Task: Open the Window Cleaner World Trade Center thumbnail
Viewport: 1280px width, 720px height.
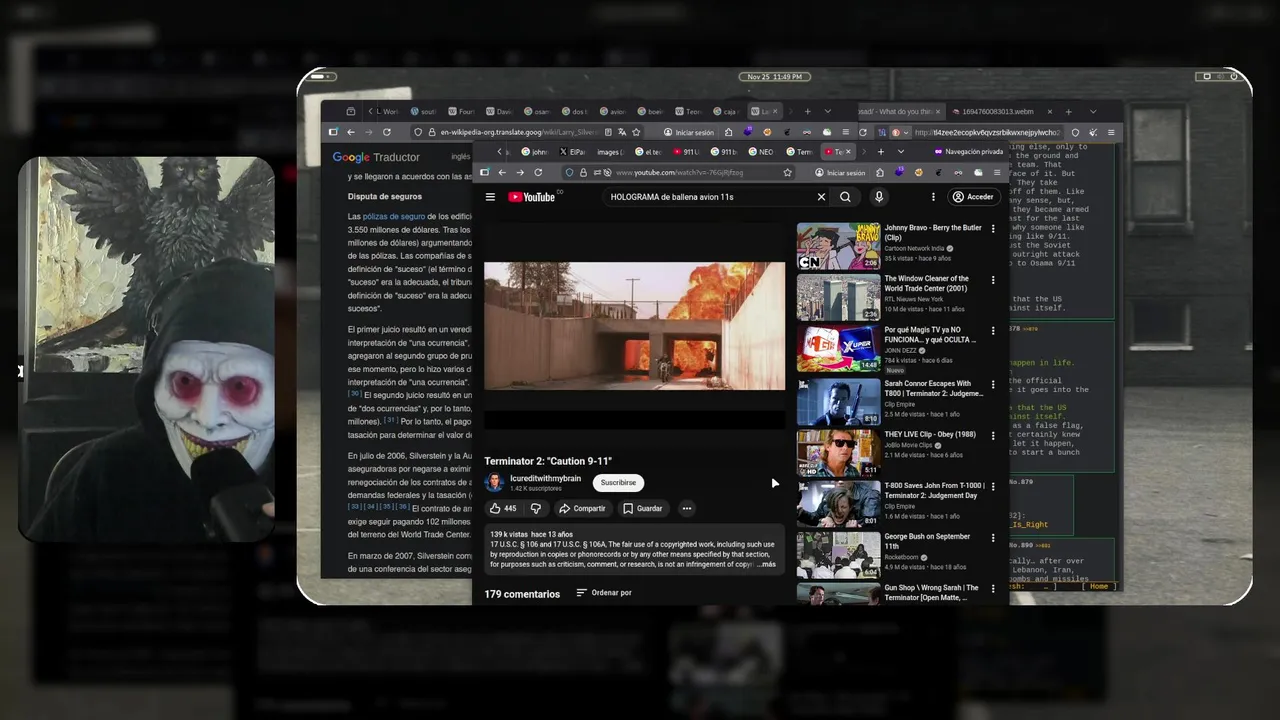Action: tap(838, 297)
